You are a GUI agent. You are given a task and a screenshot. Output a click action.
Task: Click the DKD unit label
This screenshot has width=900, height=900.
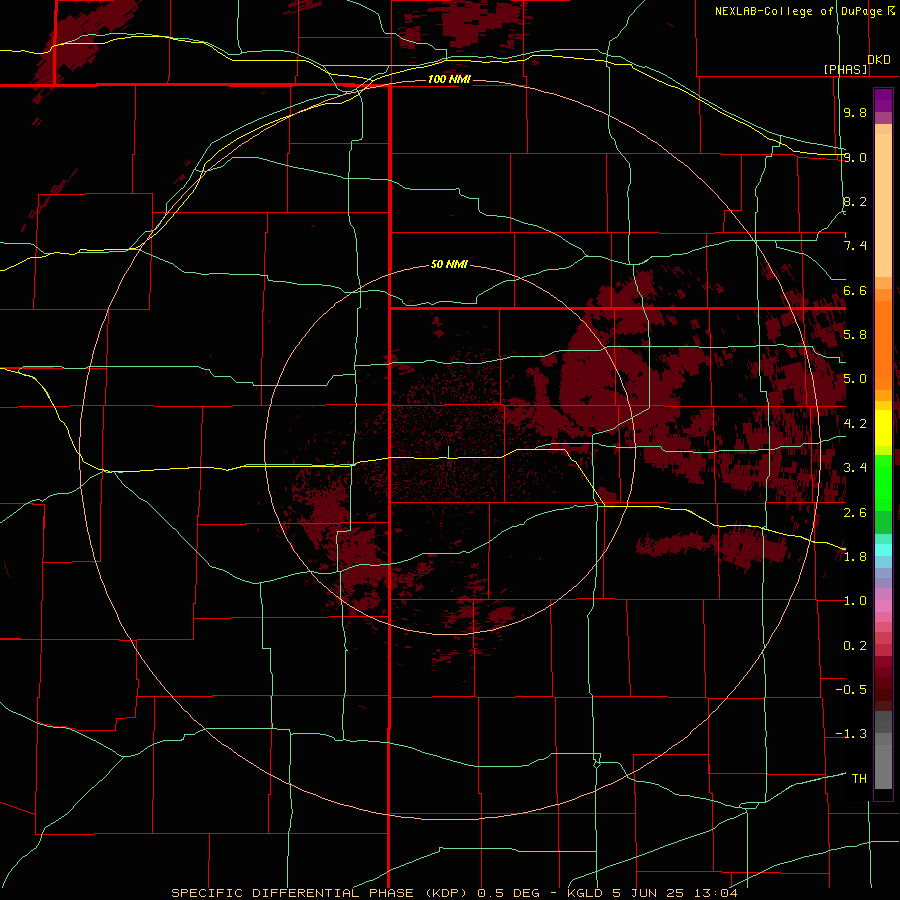coord(879,60)
